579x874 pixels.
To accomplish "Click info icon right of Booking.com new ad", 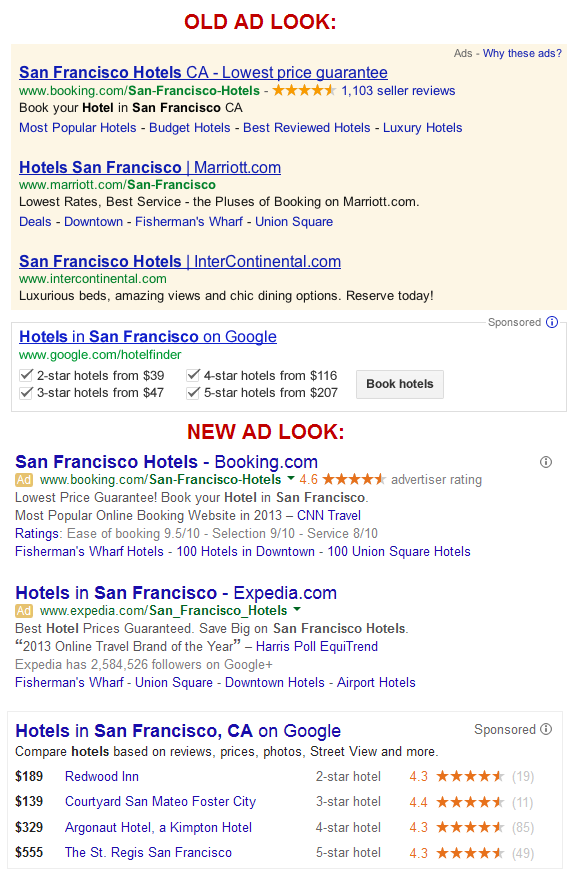I will tap(546, 462).
